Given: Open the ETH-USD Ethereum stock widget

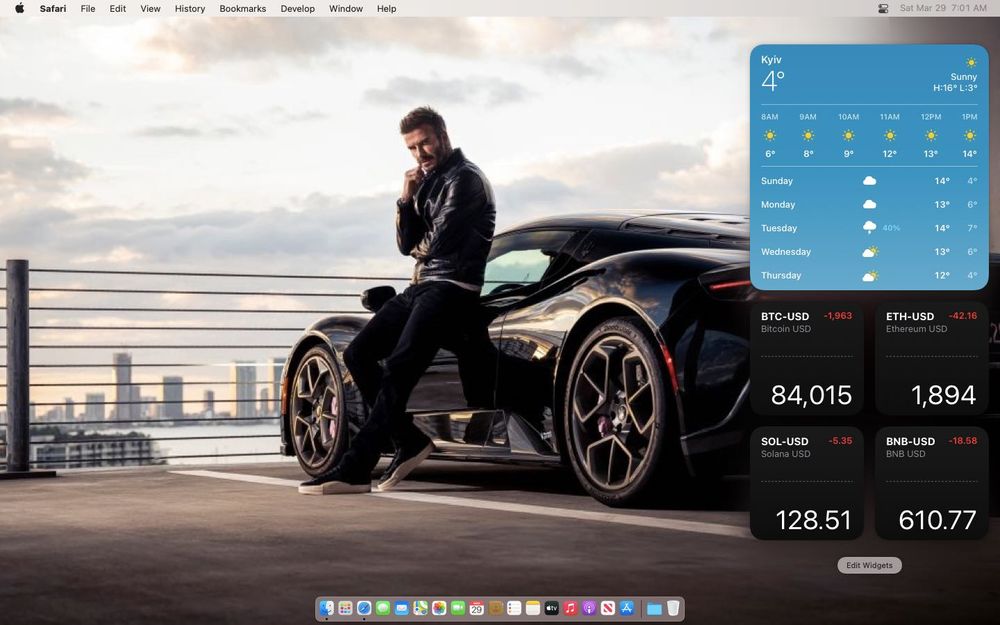Looking at the screenshot, I should (932, 359).
